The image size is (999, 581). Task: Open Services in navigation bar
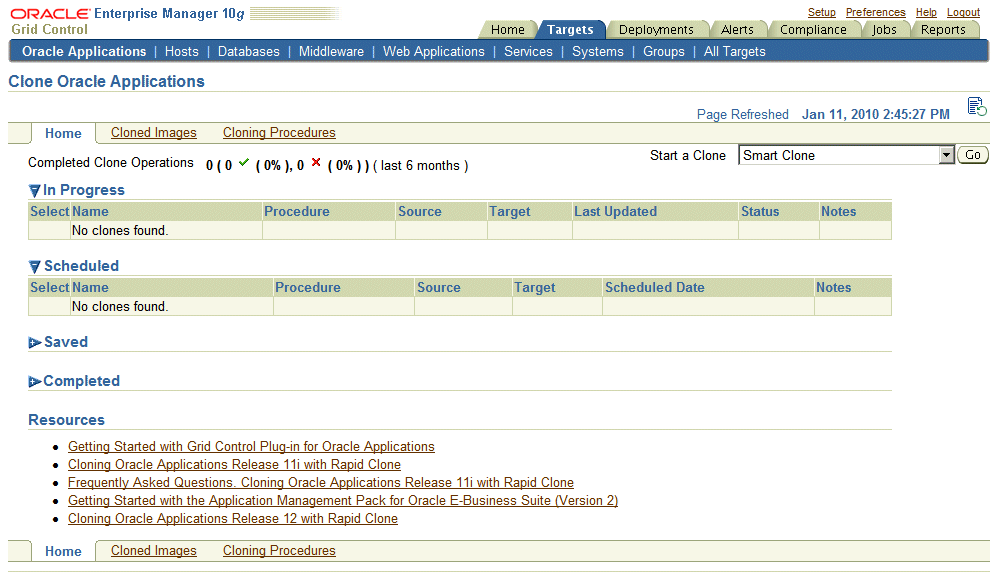(528, 52)
